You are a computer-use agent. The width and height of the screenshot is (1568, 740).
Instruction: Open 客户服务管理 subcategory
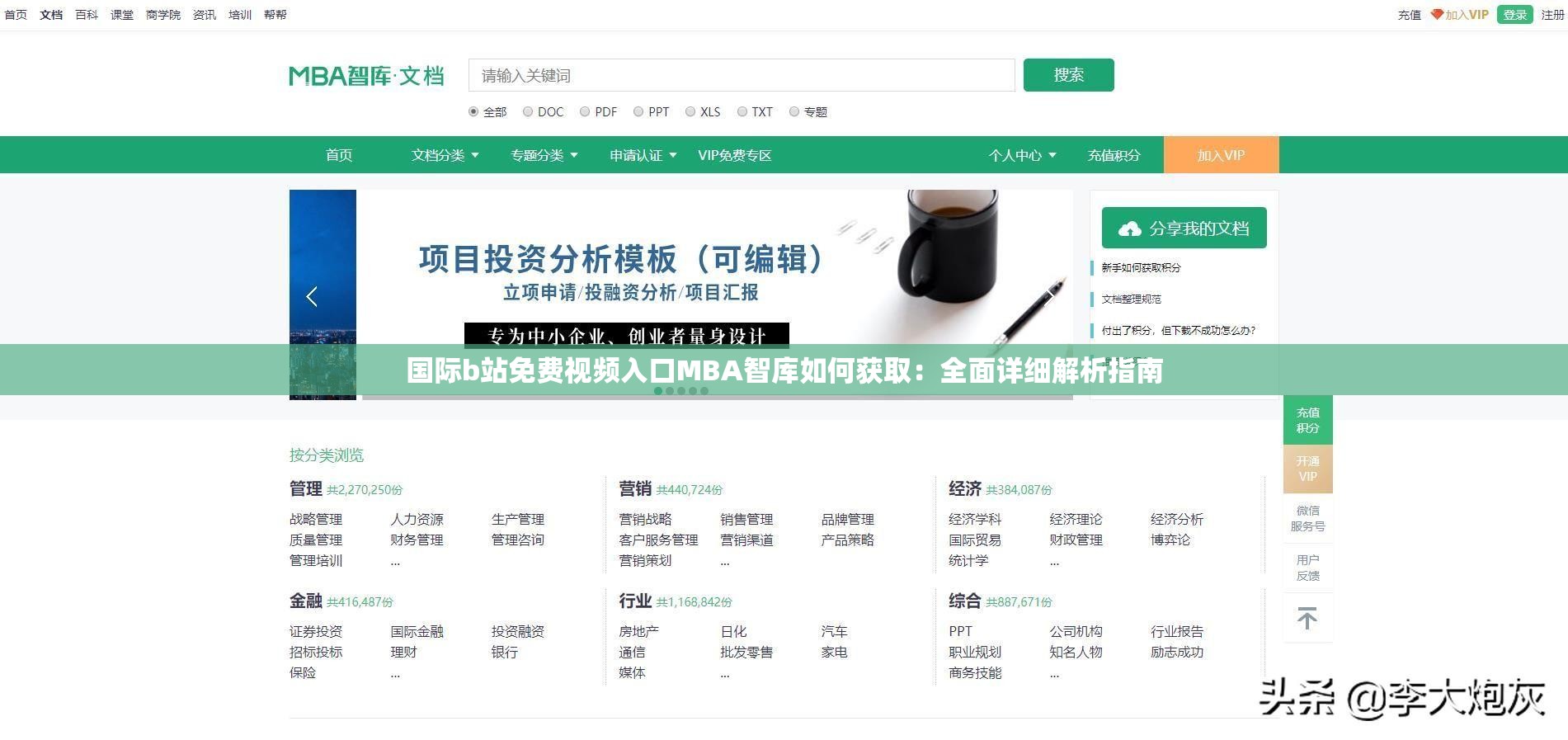tap(659, 540)
